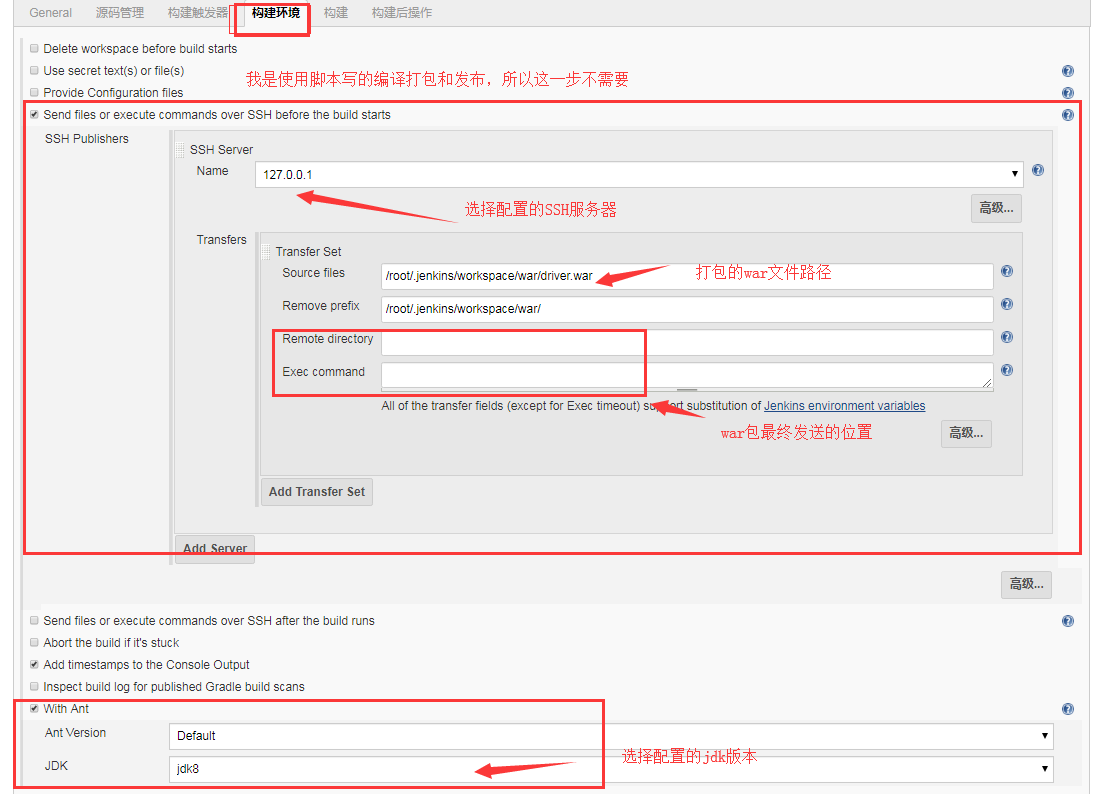Open the Jenkins environment variables link
The height and width of the screenshot is (794, 1116).
tap(844, 406)
